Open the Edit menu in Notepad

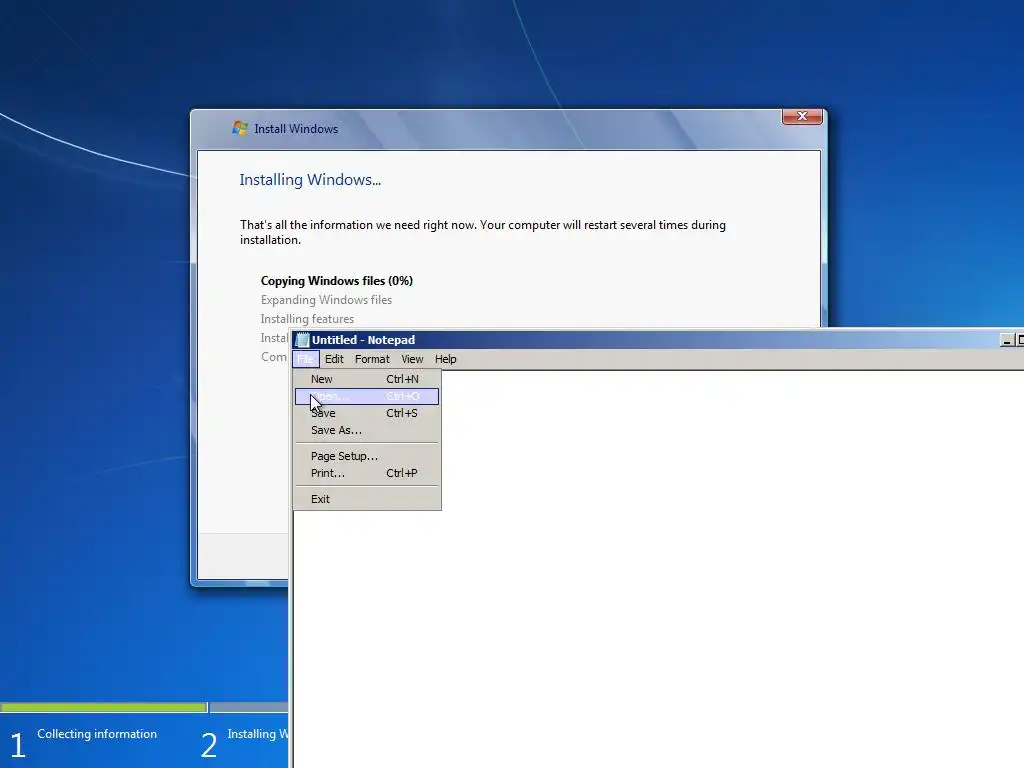click(x=334, y=359)
